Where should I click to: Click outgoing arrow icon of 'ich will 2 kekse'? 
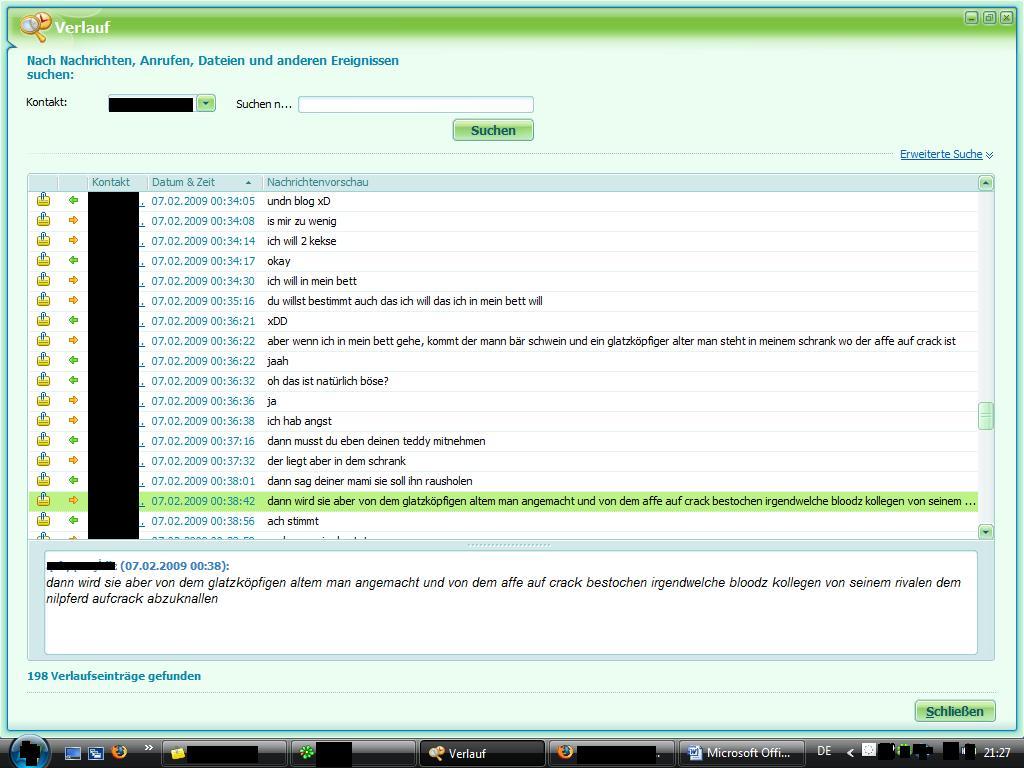click(x=73, y=241)
